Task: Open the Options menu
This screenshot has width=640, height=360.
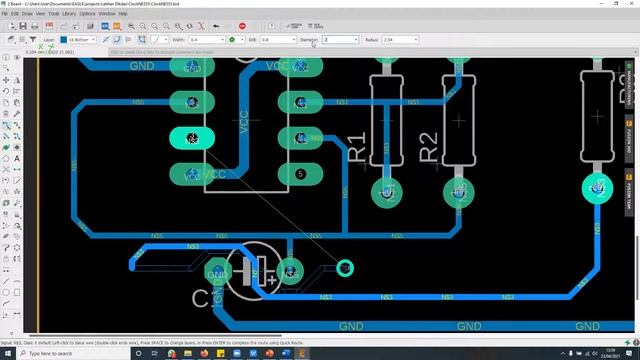Action: 87,13
